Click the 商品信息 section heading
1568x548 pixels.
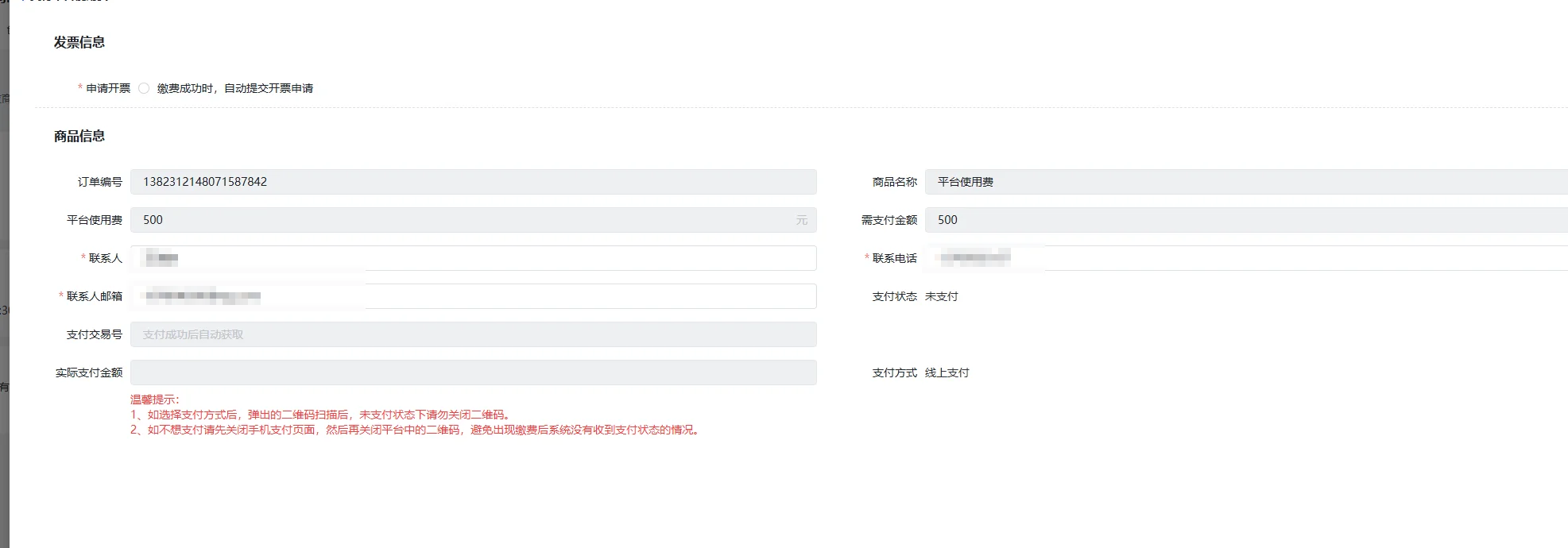[x=79, y=136]
